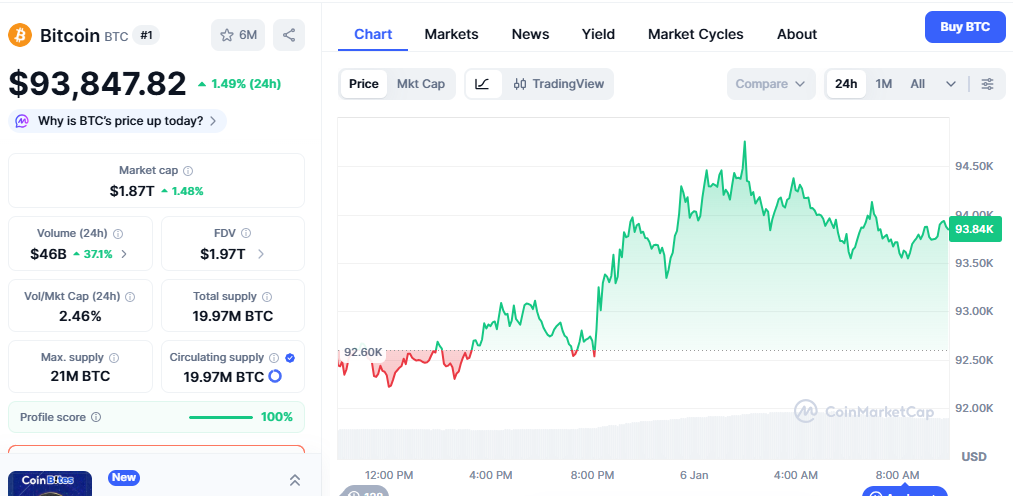
Task: Open 'Why is BTC's price up today?'
Action: click(118, 121)
